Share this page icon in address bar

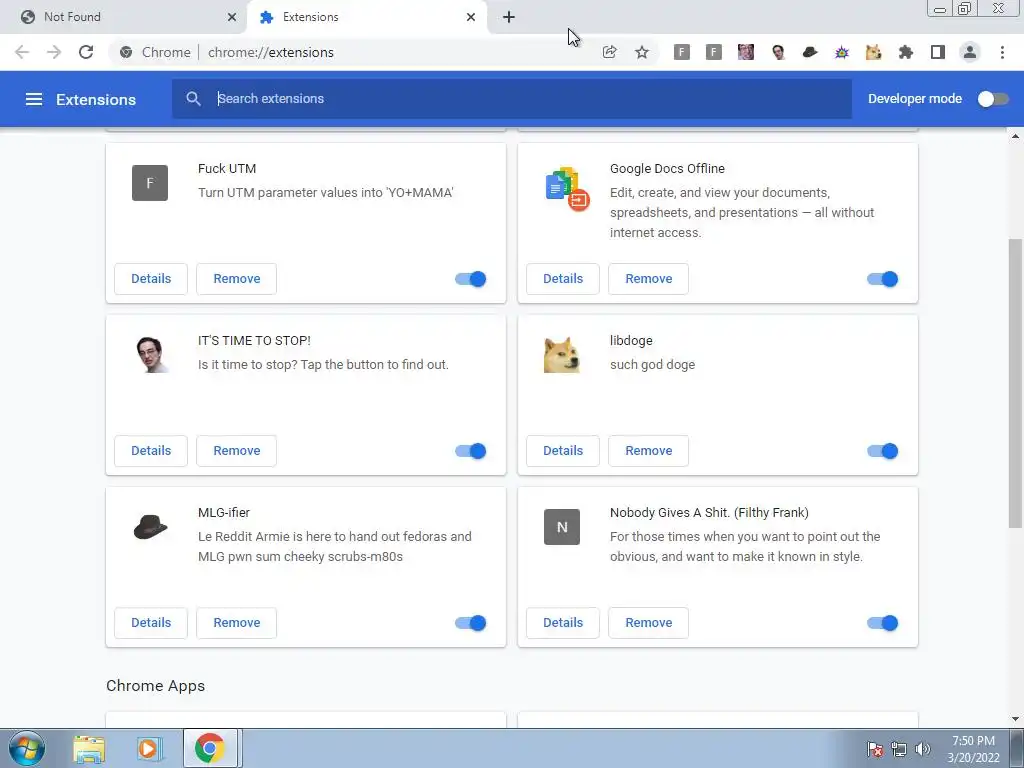[x=609, y=52]
